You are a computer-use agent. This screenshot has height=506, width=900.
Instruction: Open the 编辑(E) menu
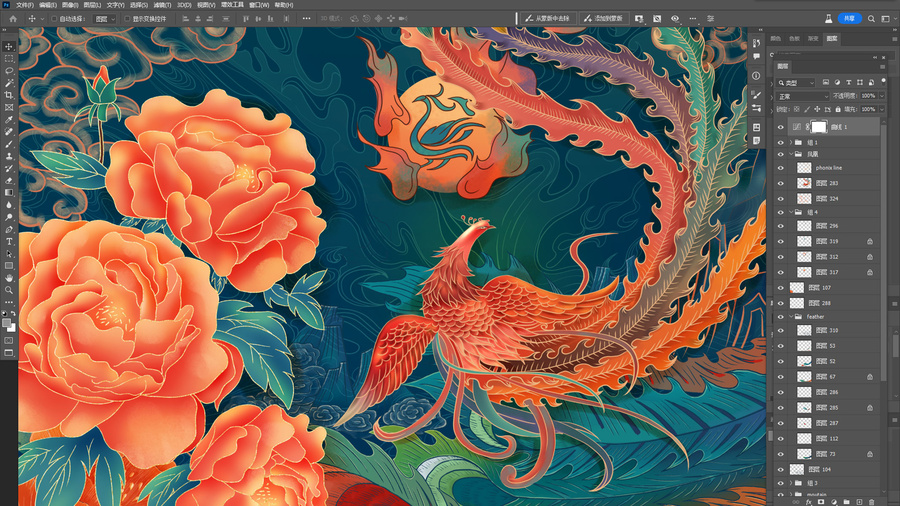(48, 5)
